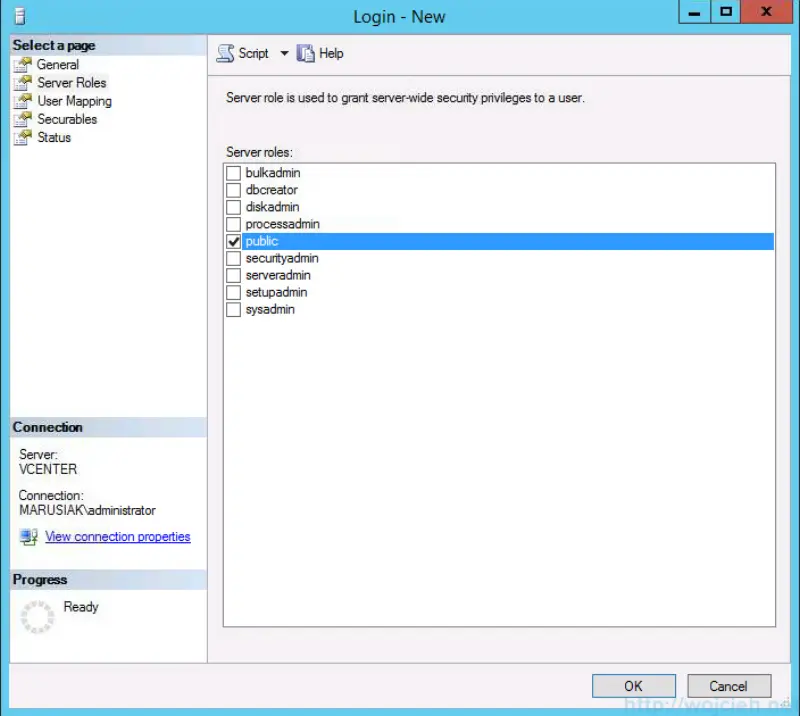The height and width of the screenshot is (716, 800).
Task: Open View connection properties link
Action: click(x=117, y=537)
